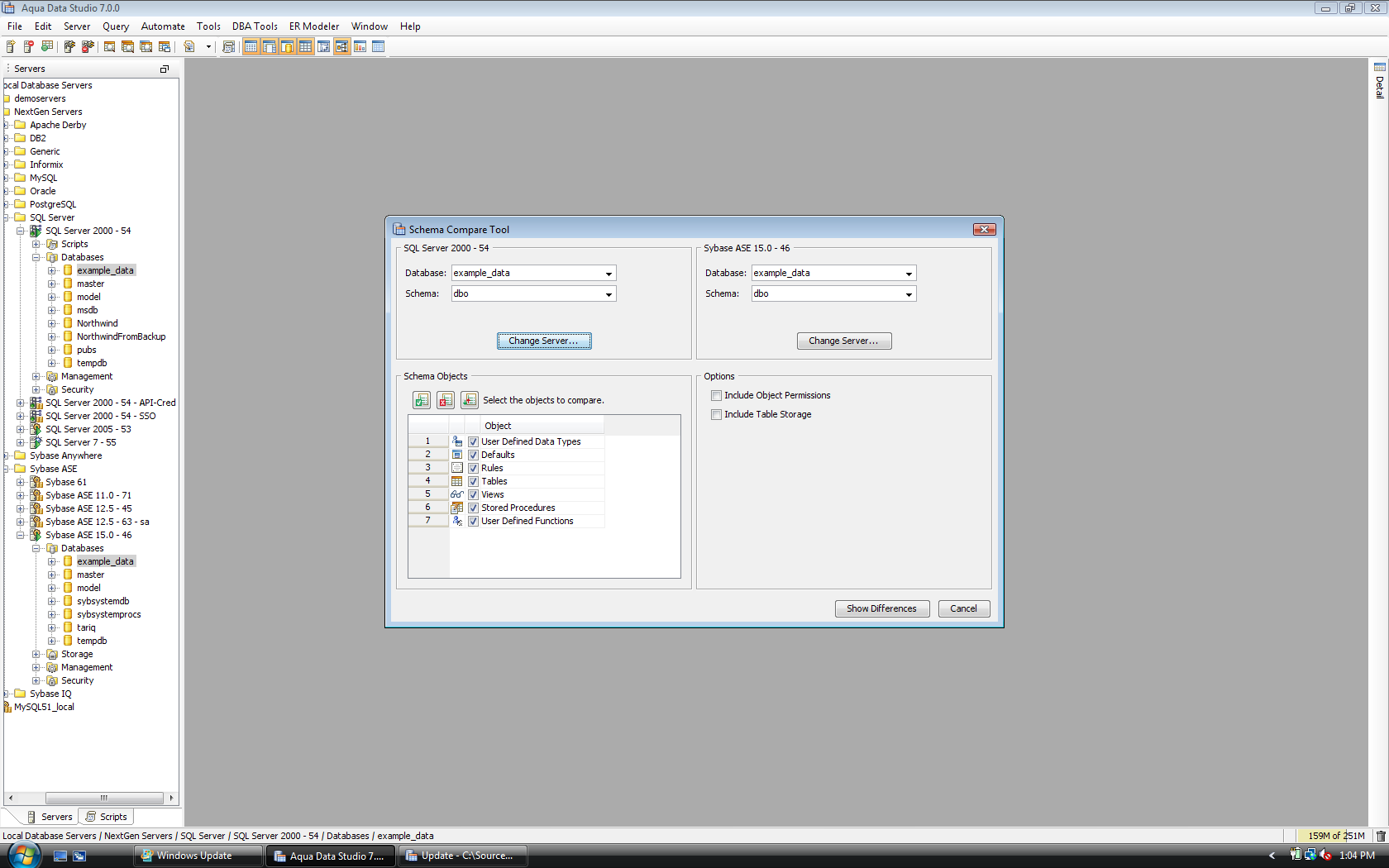The width and height of the screenshot is (1389, 868).
Task: Click the Detail side panel tab
Action: 1380,80
